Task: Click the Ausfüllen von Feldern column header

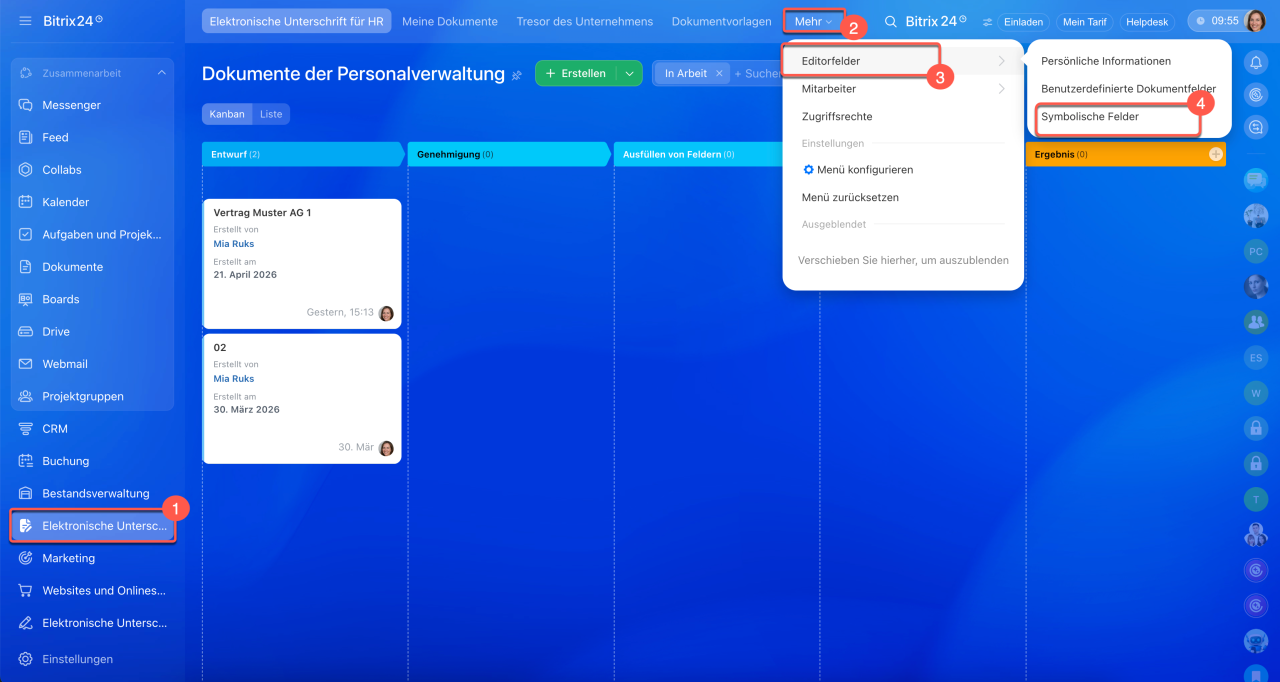Action: [x=700, y=155]
